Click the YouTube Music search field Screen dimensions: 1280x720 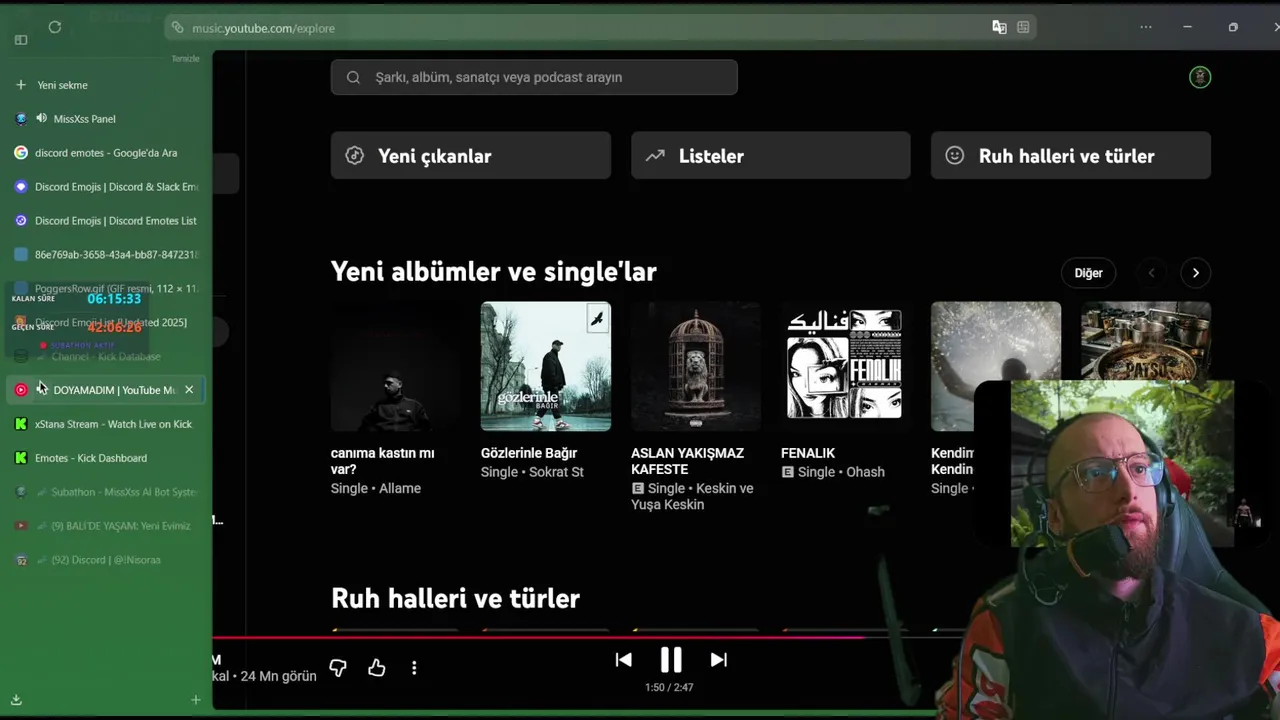click(x=534, y=77)
